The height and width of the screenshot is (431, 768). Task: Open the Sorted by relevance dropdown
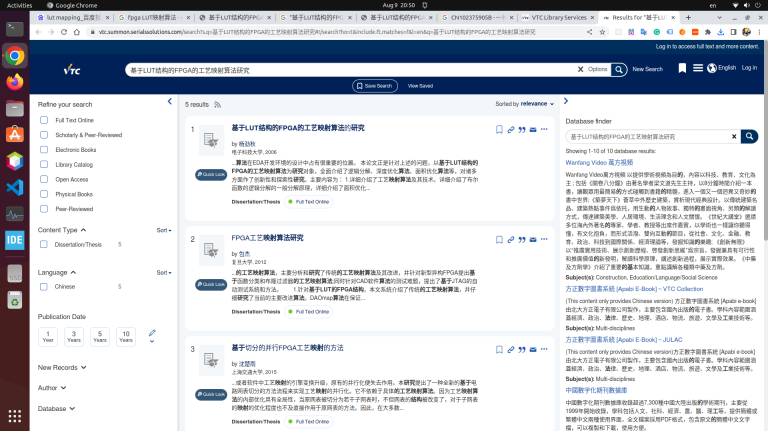click(x=525, y=104)
